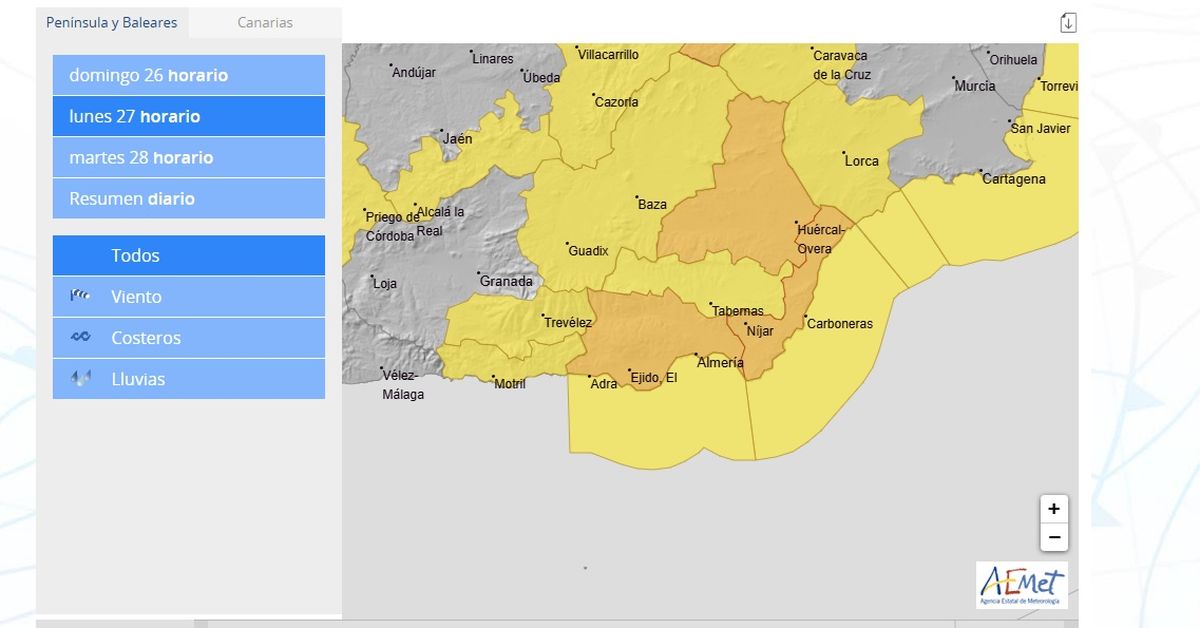
Task: Click the Úbeda label on map
Action: tap(542, 78)
